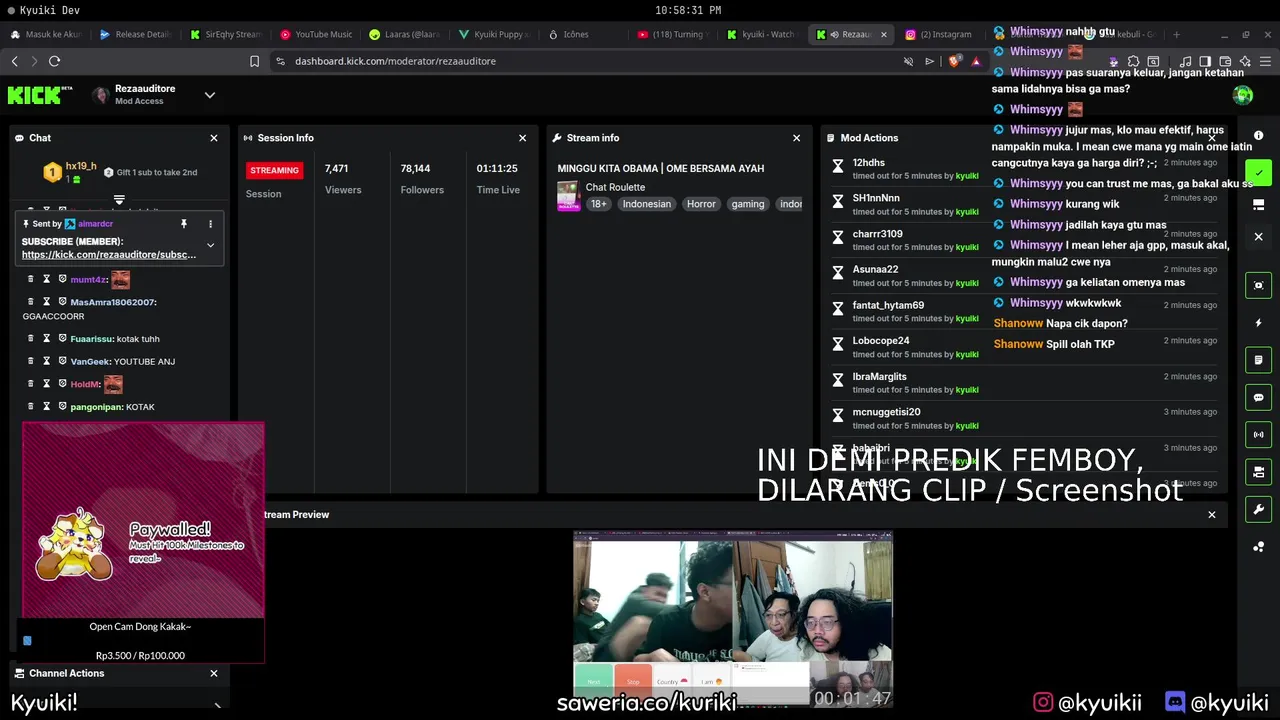This screenshot has height=720, width=1280.
Task: Switch to the SirEqhy Stream browser tab
Action: click(x=226, y=34)
